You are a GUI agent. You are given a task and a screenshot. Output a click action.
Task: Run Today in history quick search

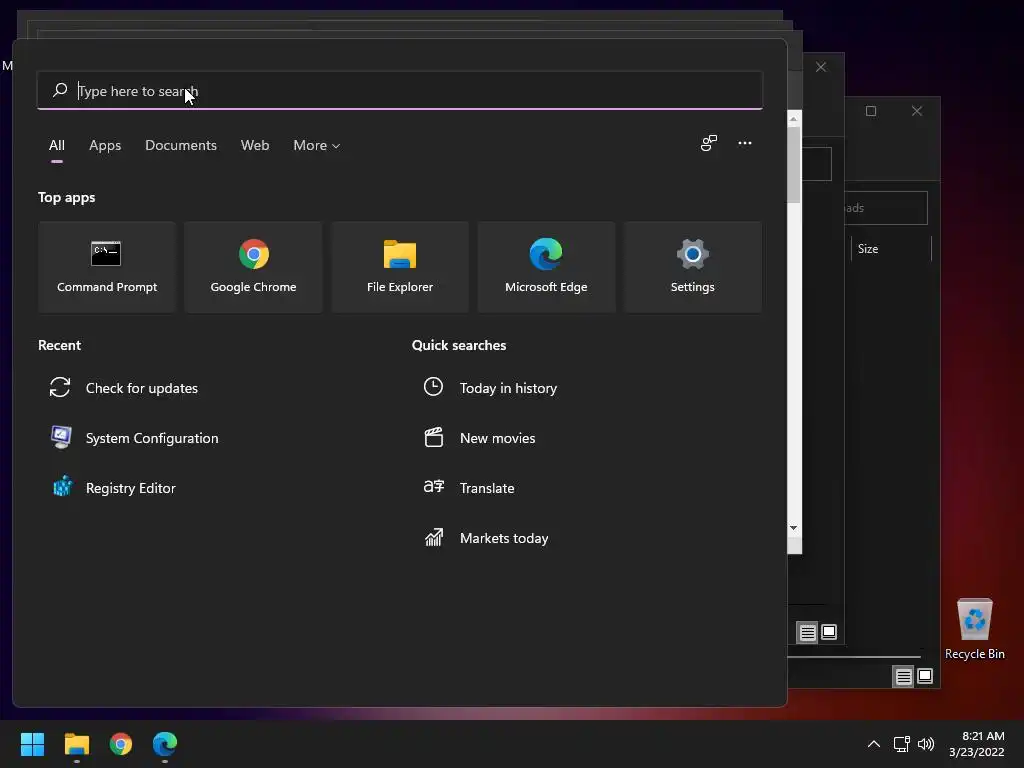pos(490,388)
